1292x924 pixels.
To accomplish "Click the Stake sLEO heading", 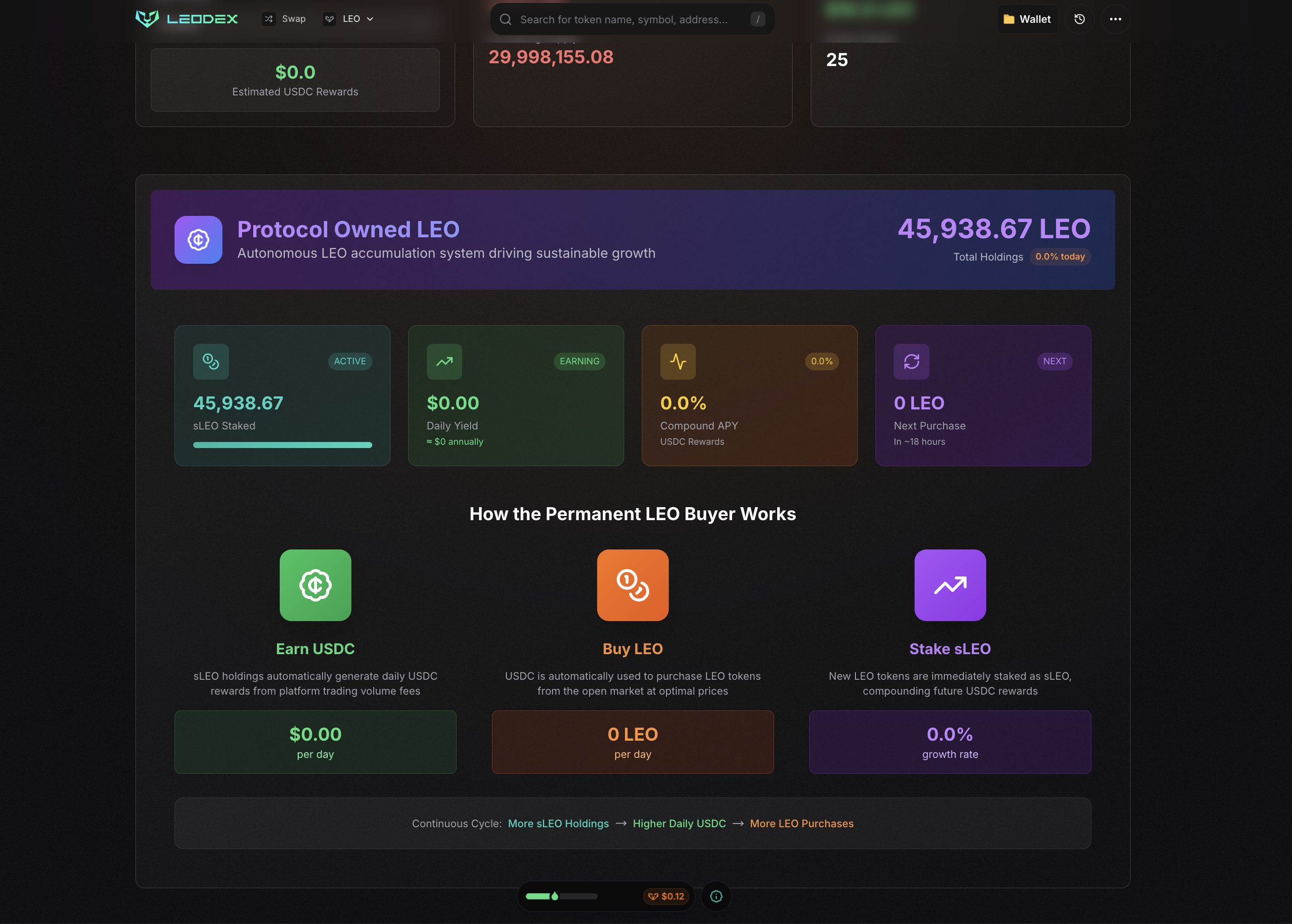I will coord(950,649).
